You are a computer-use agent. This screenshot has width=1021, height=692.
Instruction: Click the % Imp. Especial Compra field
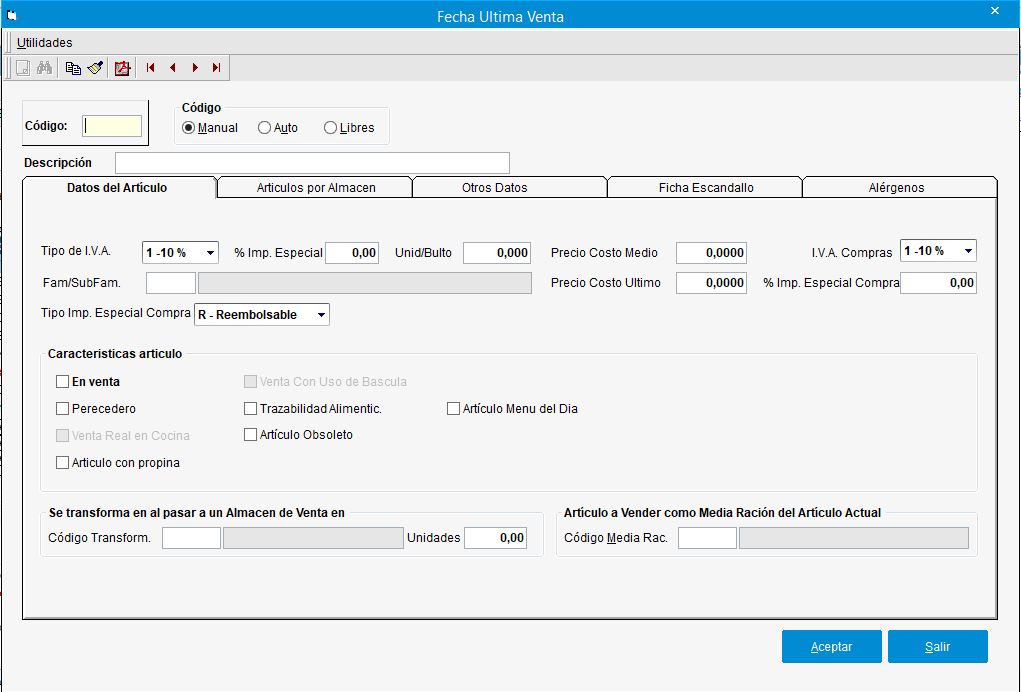click(x=938, y=283)
